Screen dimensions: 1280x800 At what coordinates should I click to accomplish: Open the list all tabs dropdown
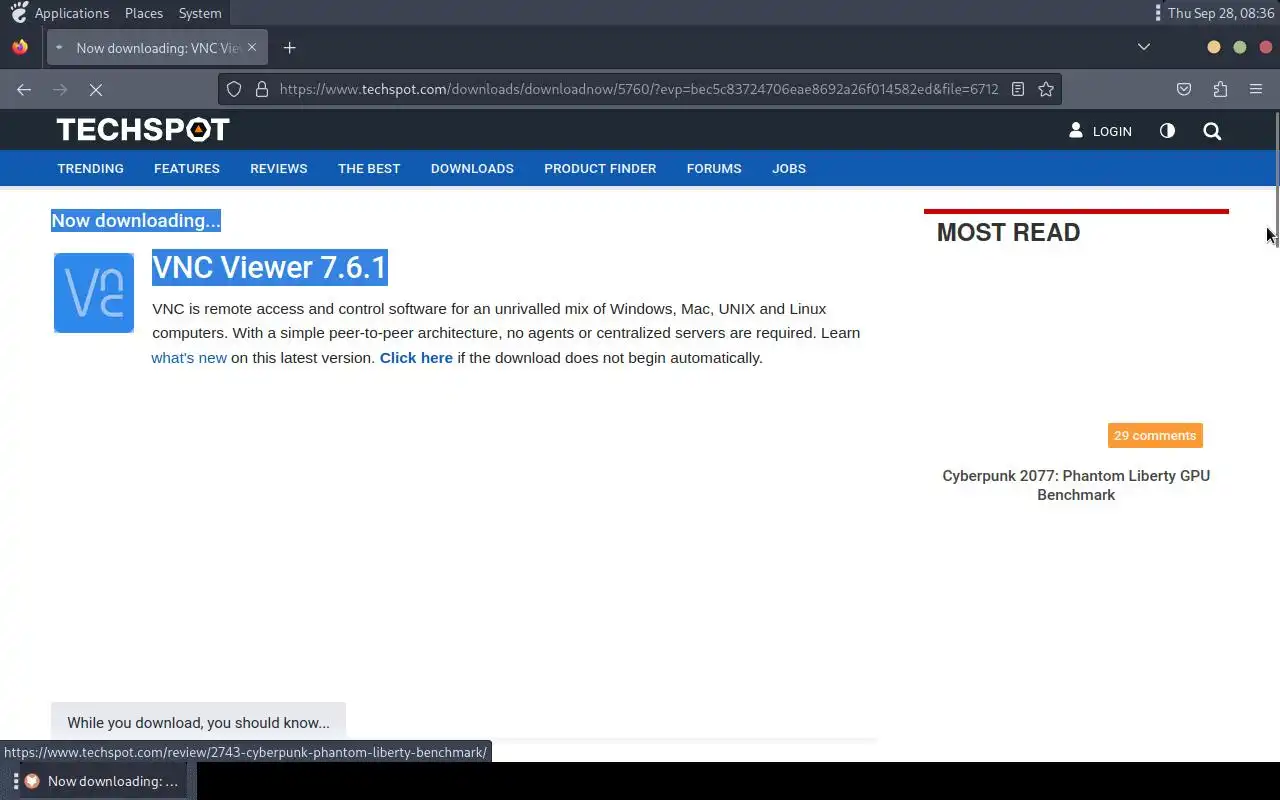point(1144,47)
